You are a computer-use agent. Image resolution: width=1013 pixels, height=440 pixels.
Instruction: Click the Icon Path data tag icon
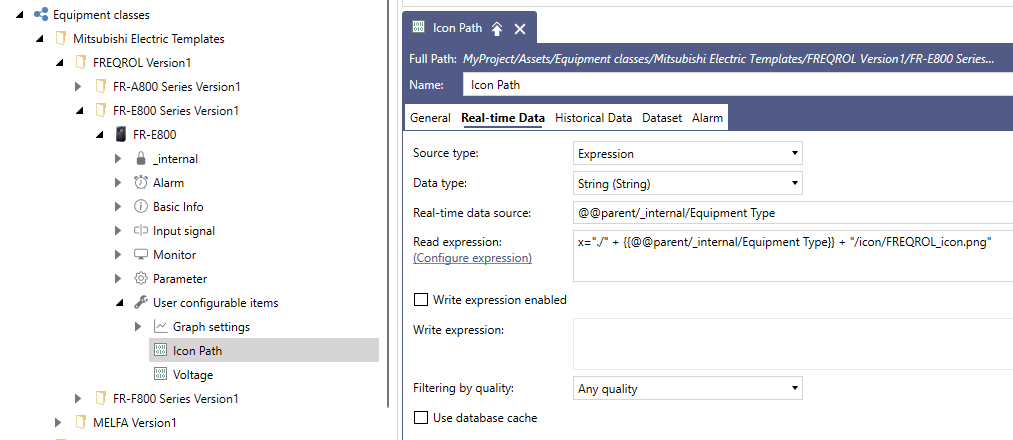click(161, 351)
